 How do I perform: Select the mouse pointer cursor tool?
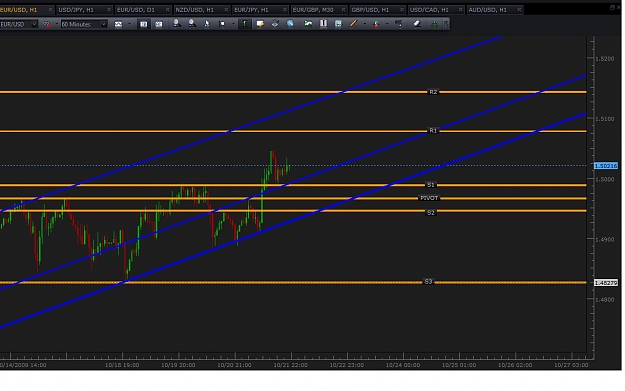coord(207,24)
